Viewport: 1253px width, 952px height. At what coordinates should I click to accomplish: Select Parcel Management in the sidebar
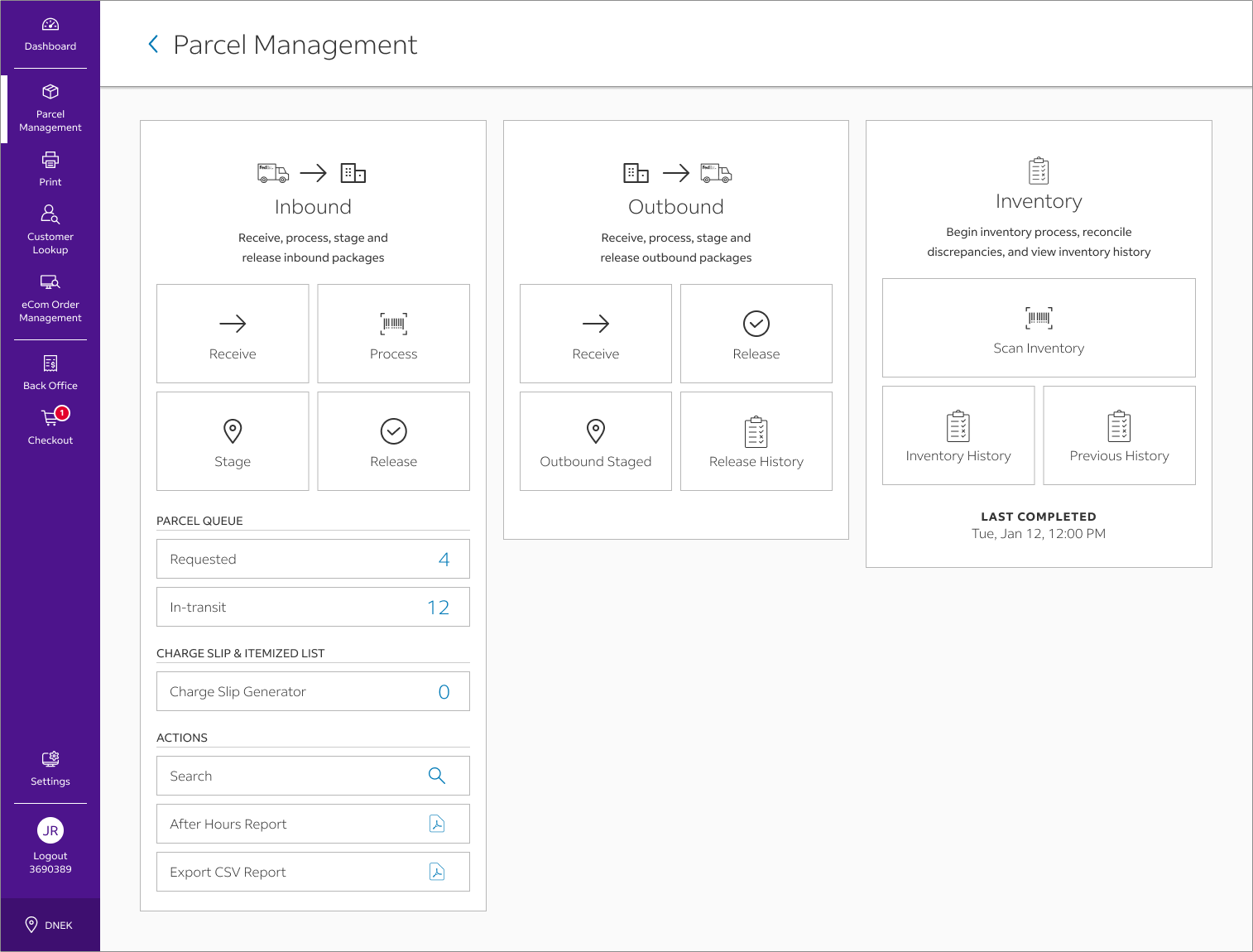[x=50, y=108]
